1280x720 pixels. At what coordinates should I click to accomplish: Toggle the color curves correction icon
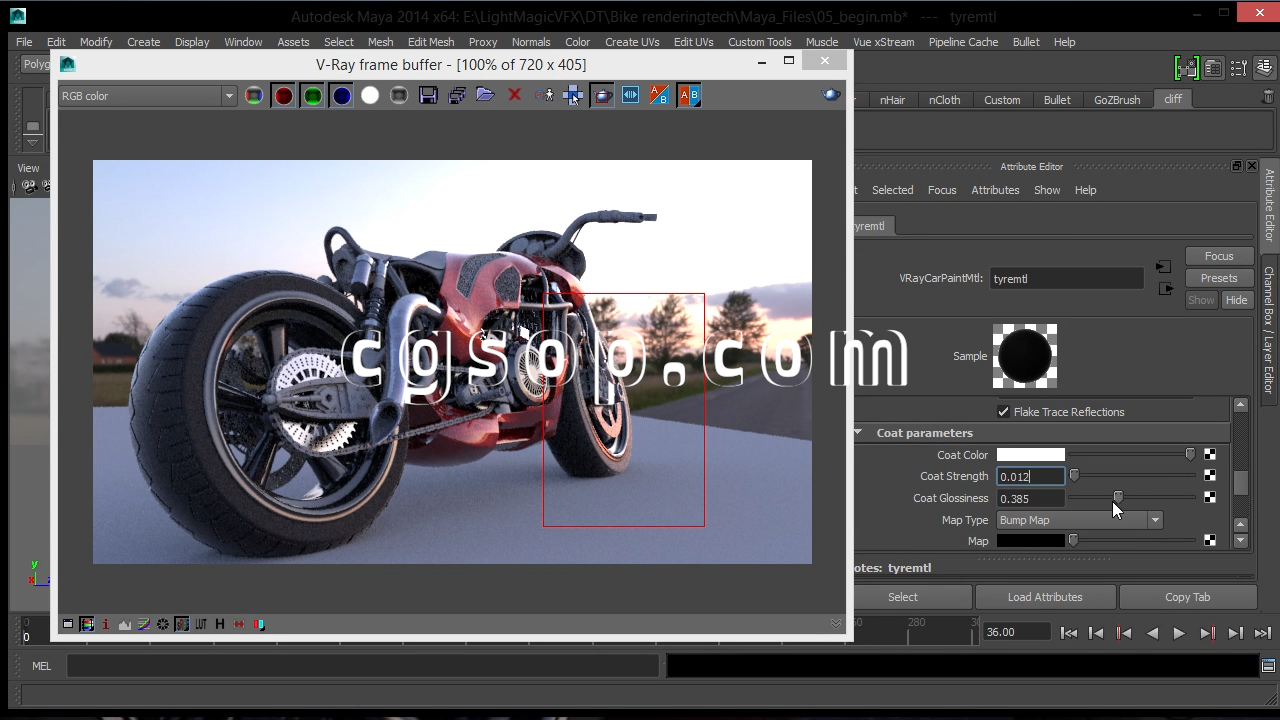(x=144, y=624)
